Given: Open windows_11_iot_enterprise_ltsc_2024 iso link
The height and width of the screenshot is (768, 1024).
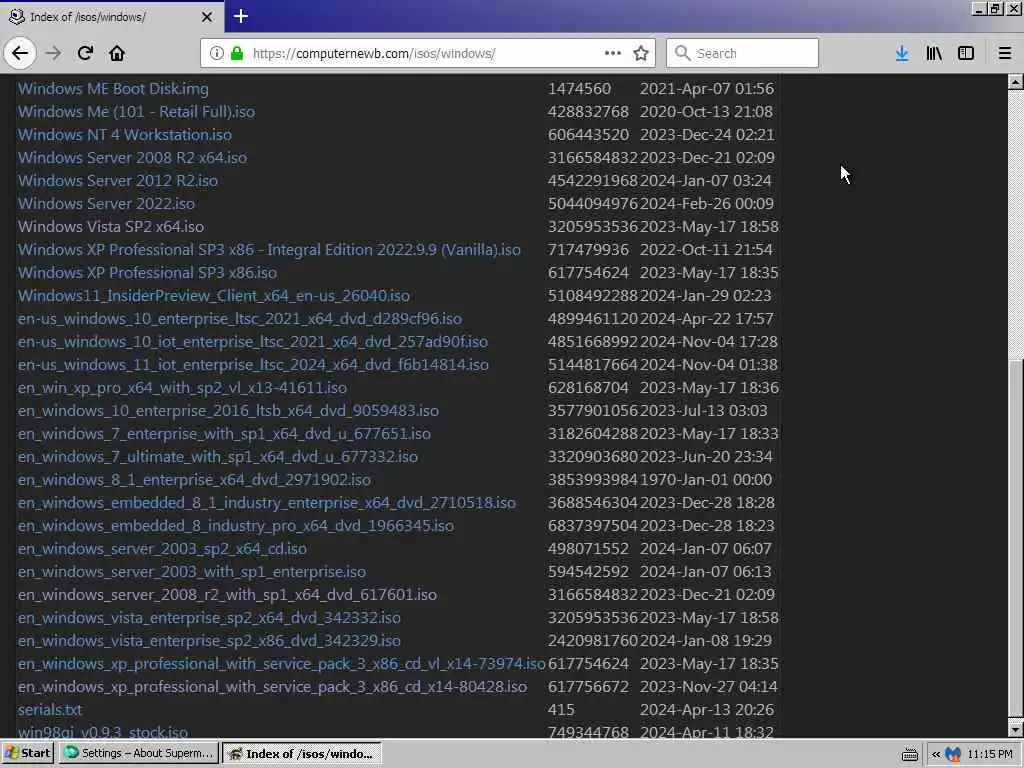Looking at the screenshot, I should coord(253,364).
